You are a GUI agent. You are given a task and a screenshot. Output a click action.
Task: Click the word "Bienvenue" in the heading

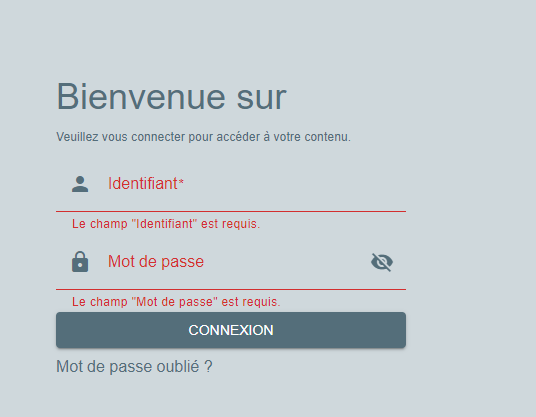[x=141, y=97]
